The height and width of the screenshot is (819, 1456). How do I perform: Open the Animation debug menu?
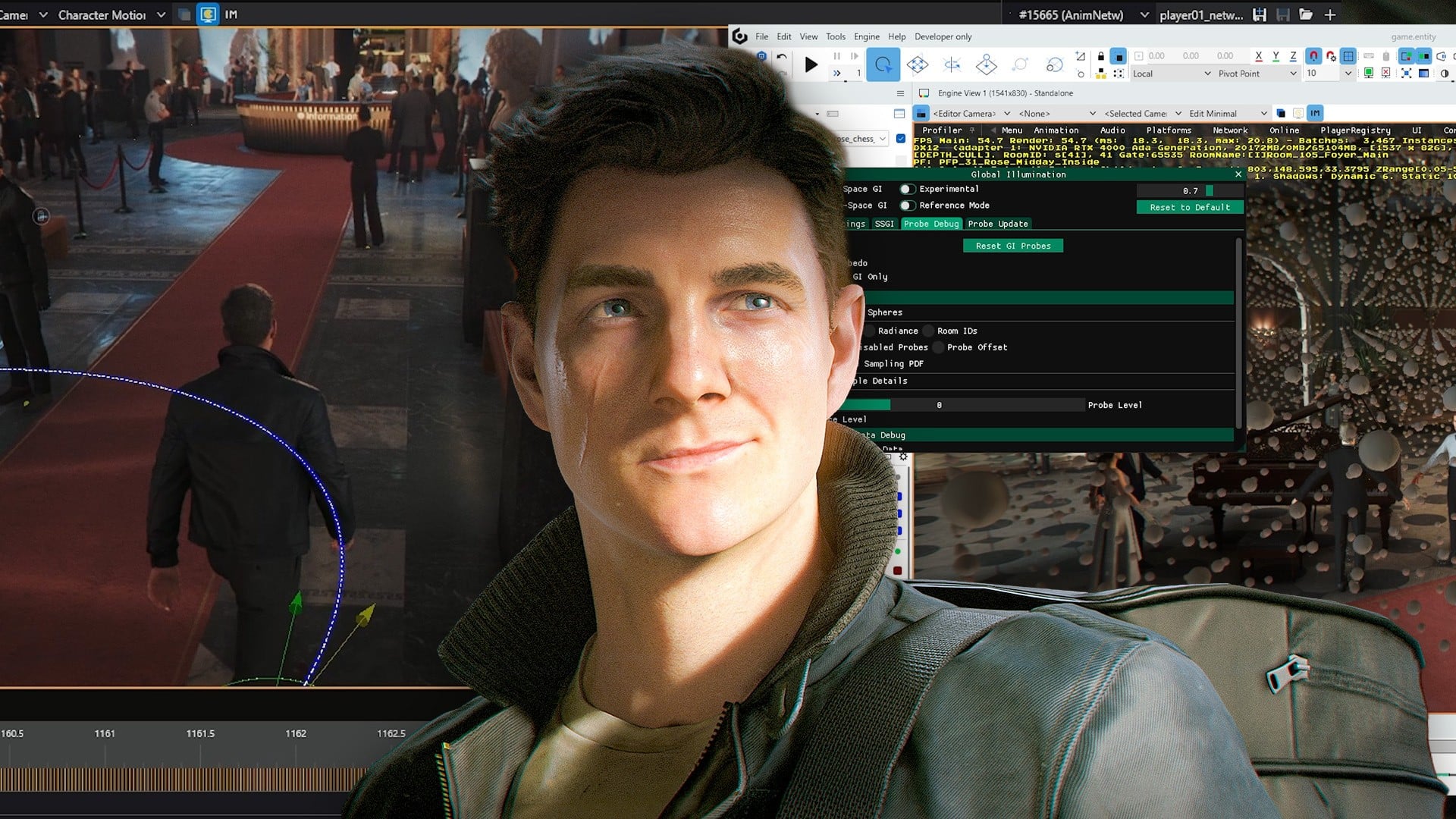pyautogui.click(x=1056, y=130)
